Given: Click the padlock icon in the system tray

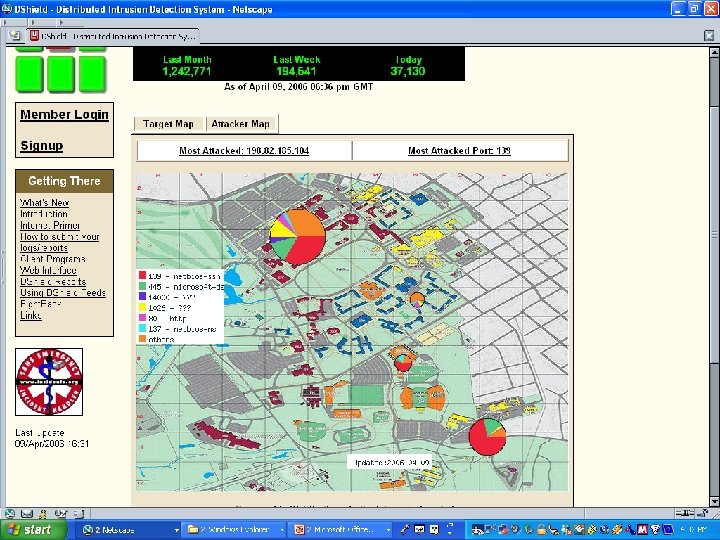Looking at the screenshot, I should point(541,529).
